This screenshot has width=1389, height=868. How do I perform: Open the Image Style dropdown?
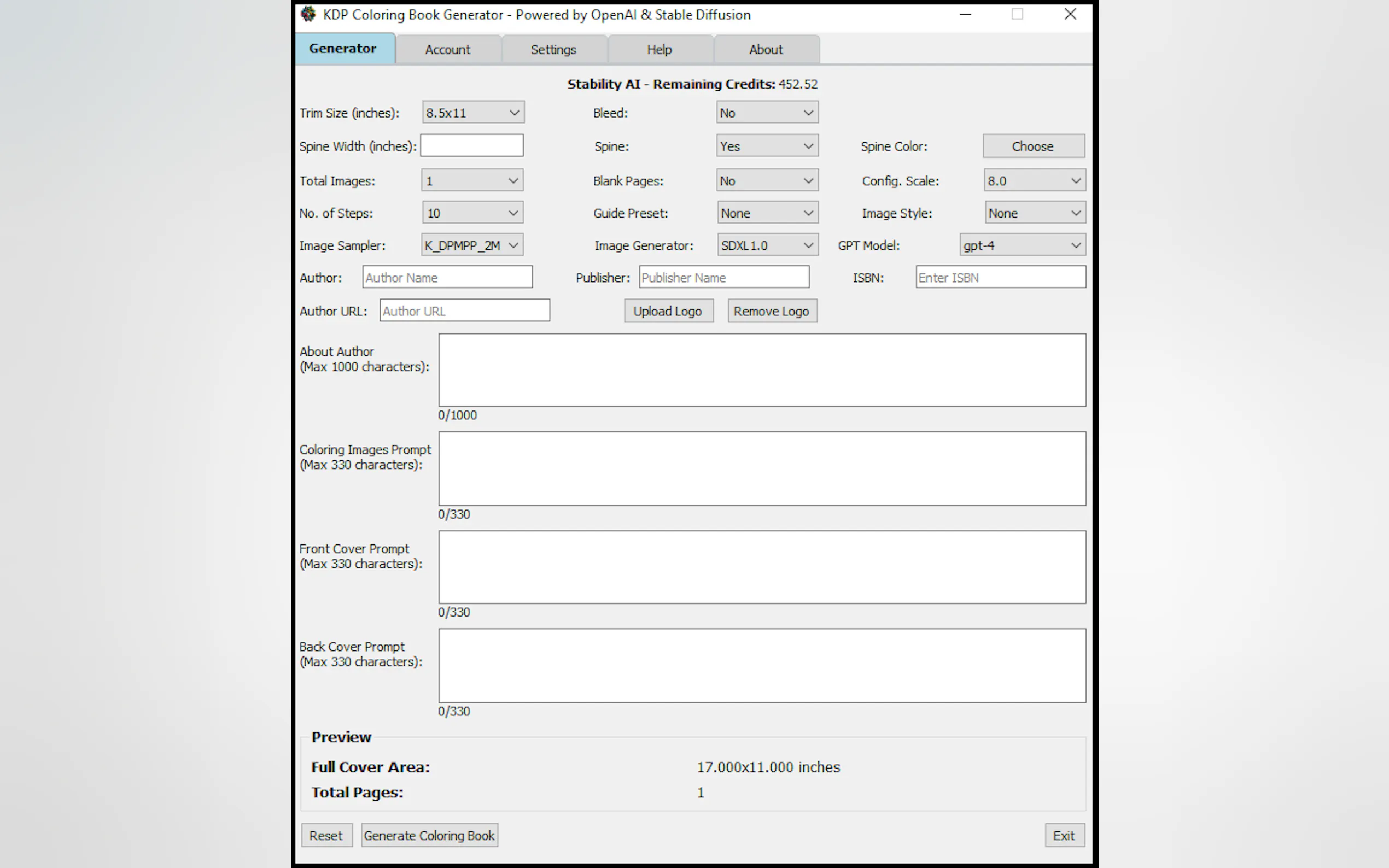[1035, 213]
